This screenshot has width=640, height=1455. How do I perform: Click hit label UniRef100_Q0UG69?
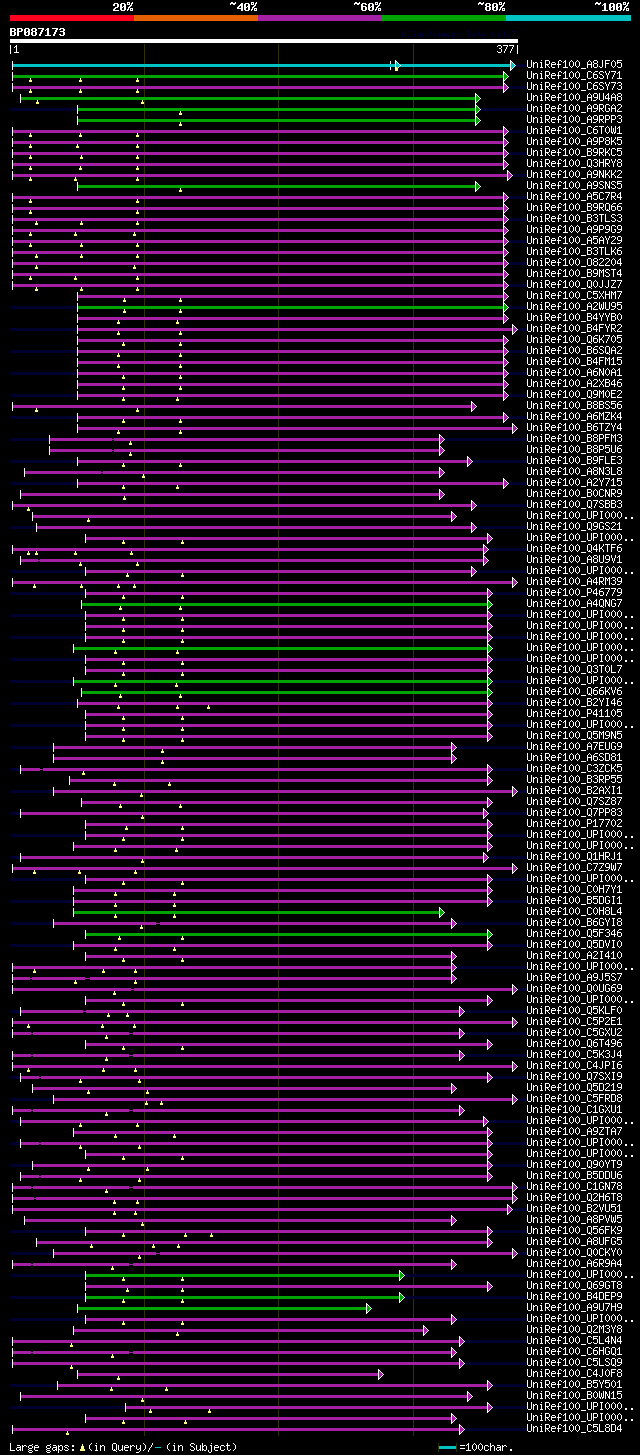coord(574,989)
